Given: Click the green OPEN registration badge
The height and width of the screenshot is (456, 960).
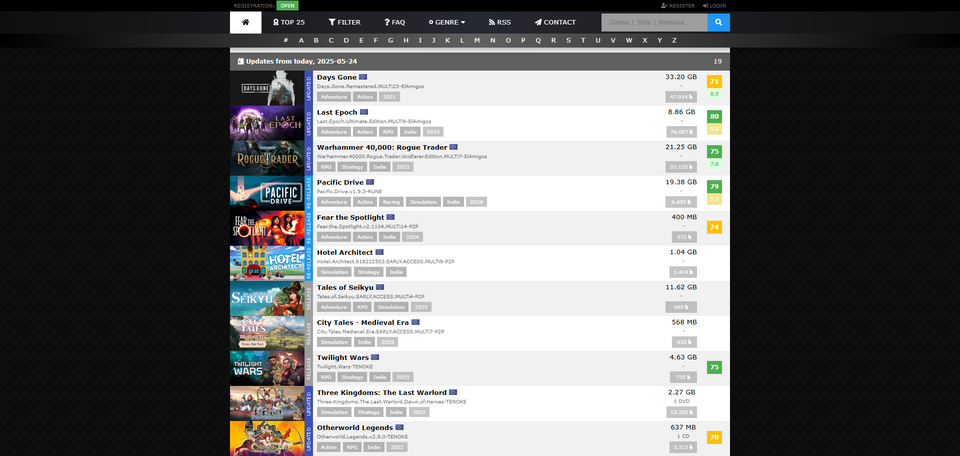Looking at the screenshot, I should point(287,6).
